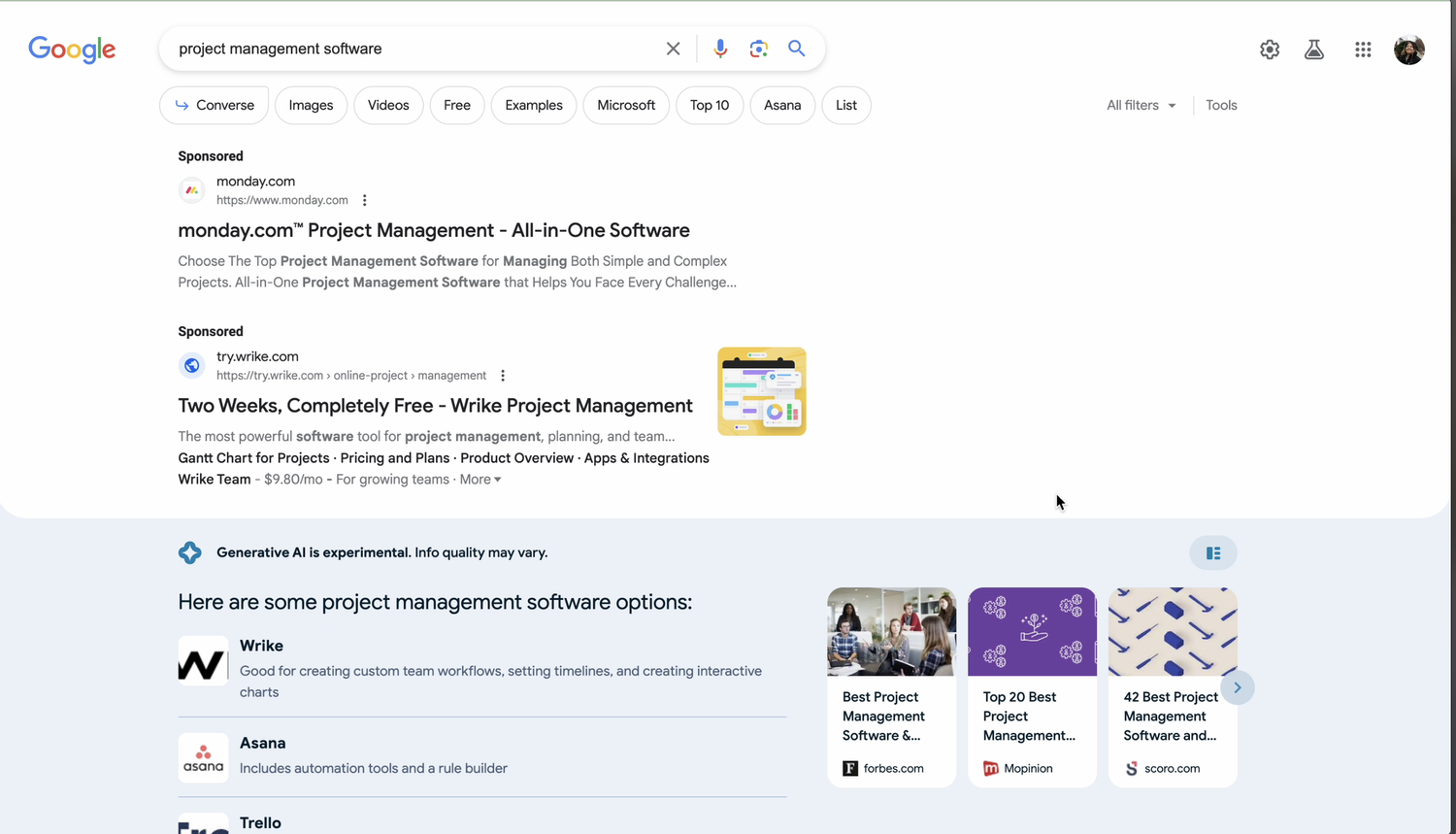
Task: Click the Google logo
Action: pos(72,50)
